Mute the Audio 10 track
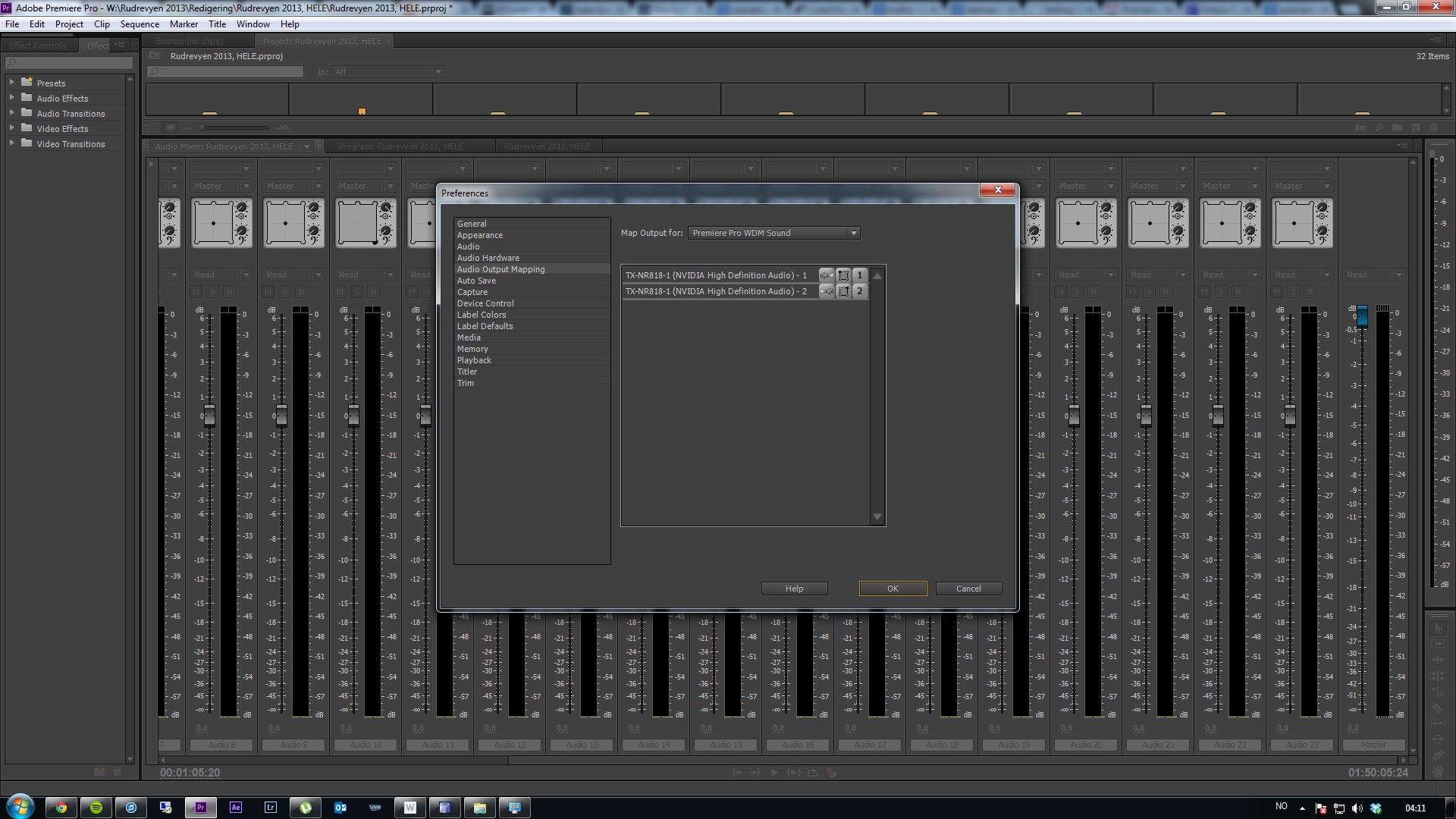Screen dimensions: 1456x819 coord(340,292)
